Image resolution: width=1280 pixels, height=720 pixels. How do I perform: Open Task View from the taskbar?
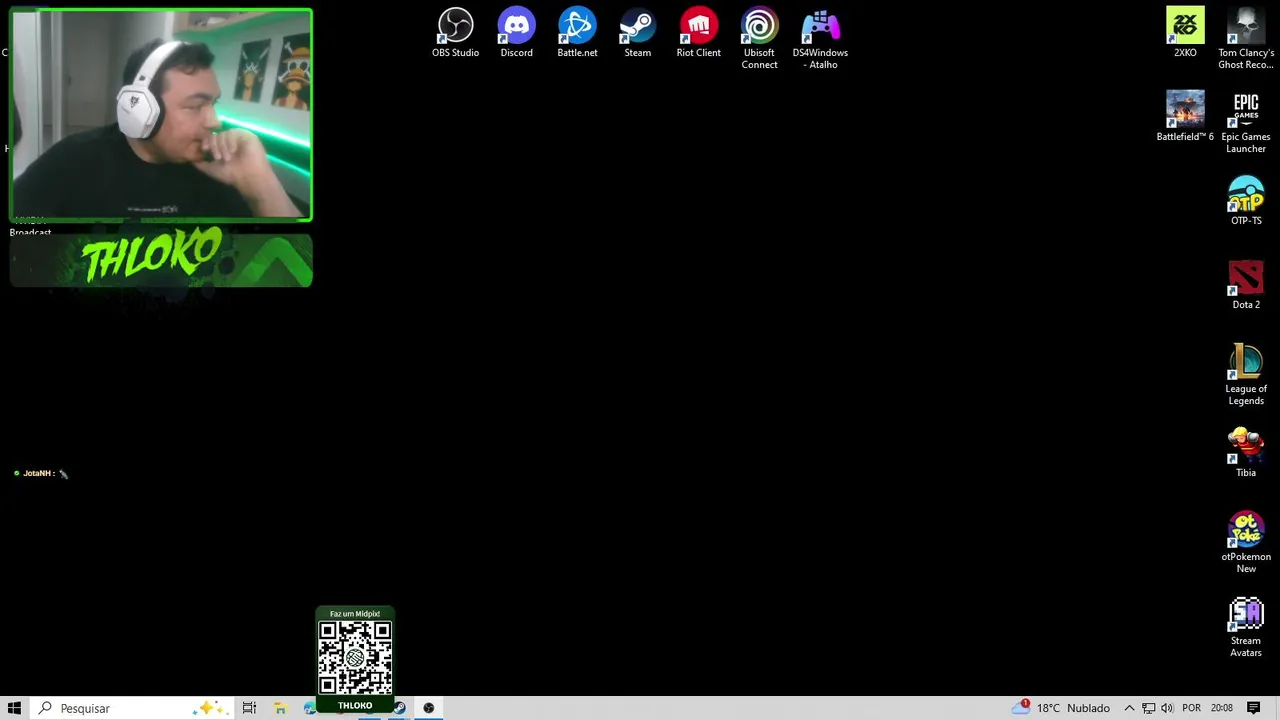249,708
